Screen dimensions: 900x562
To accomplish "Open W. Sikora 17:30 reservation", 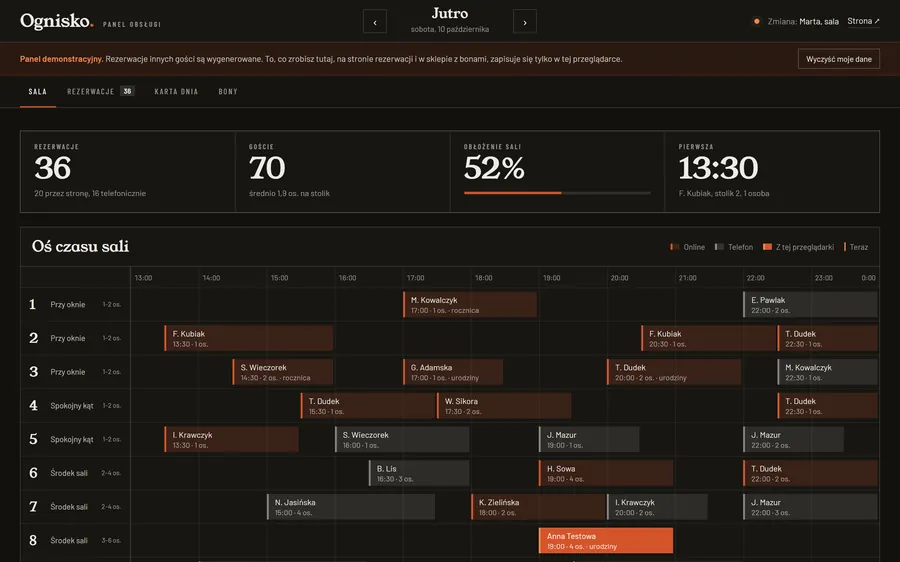I will (x=504, y=405).
